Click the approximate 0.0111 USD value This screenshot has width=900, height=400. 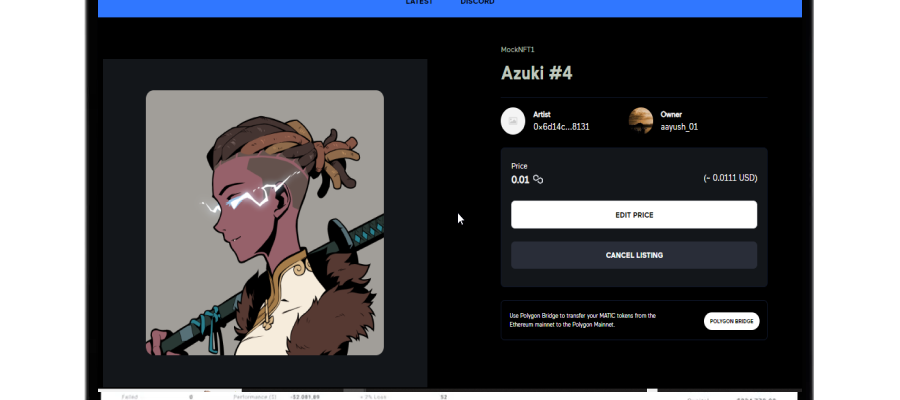point(730,178)
